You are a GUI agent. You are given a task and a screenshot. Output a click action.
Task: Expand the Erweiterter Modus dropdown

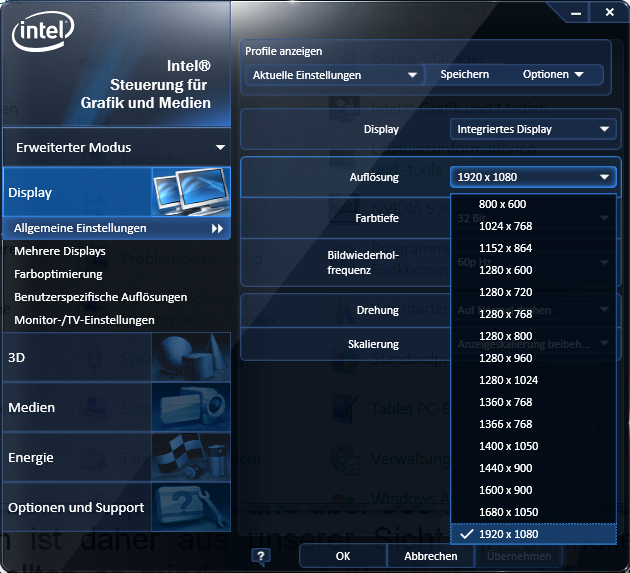tap(117, 147)
